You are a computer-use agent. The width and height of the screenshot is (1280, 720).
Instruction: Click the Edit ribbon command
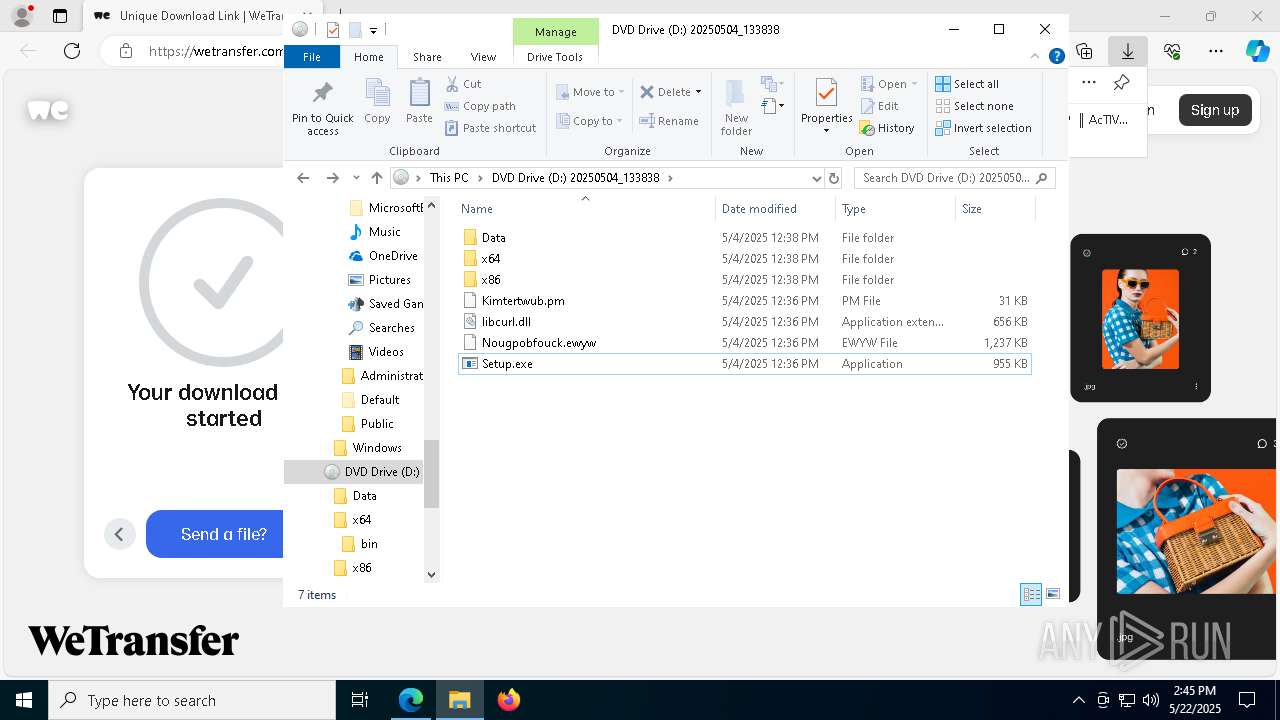[879, 106]
